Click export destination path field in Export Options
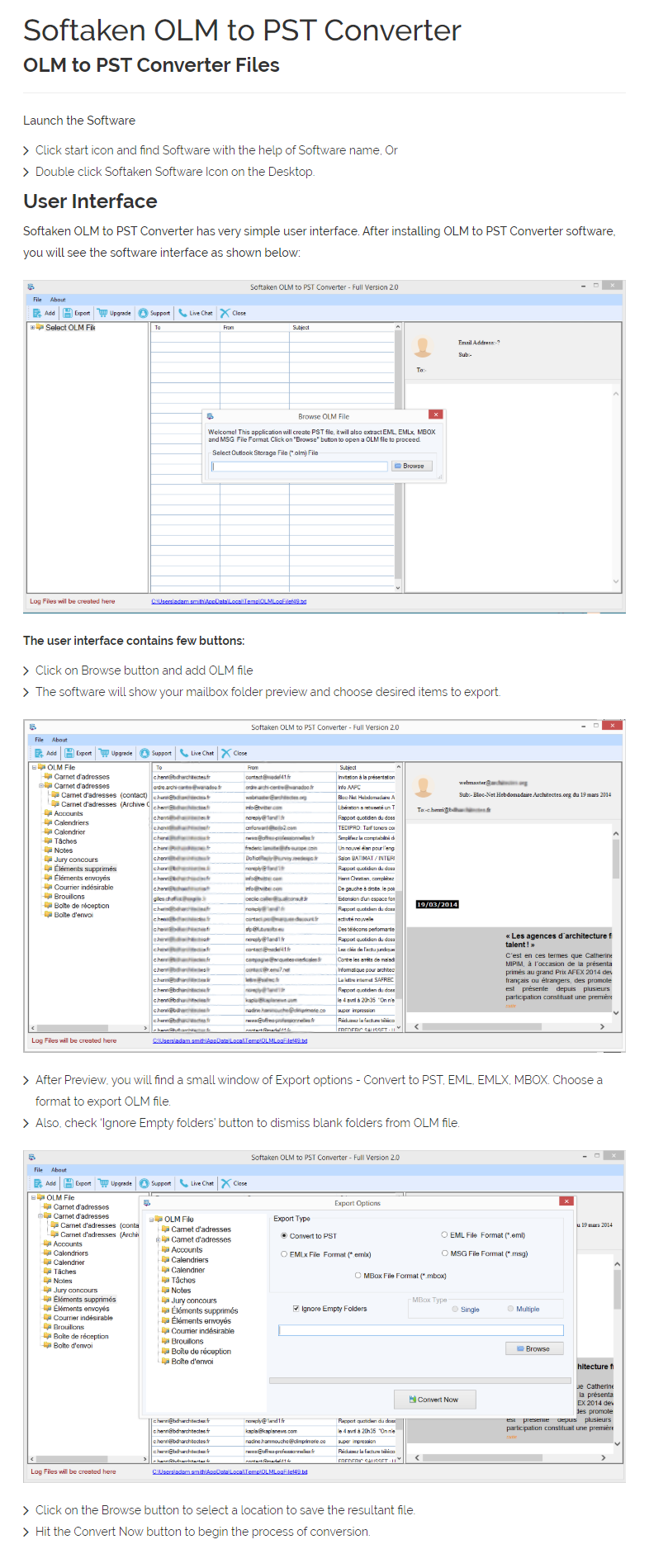This screenshot has height=1568, width=649. pyautogui.click(x=421, y=1330)
